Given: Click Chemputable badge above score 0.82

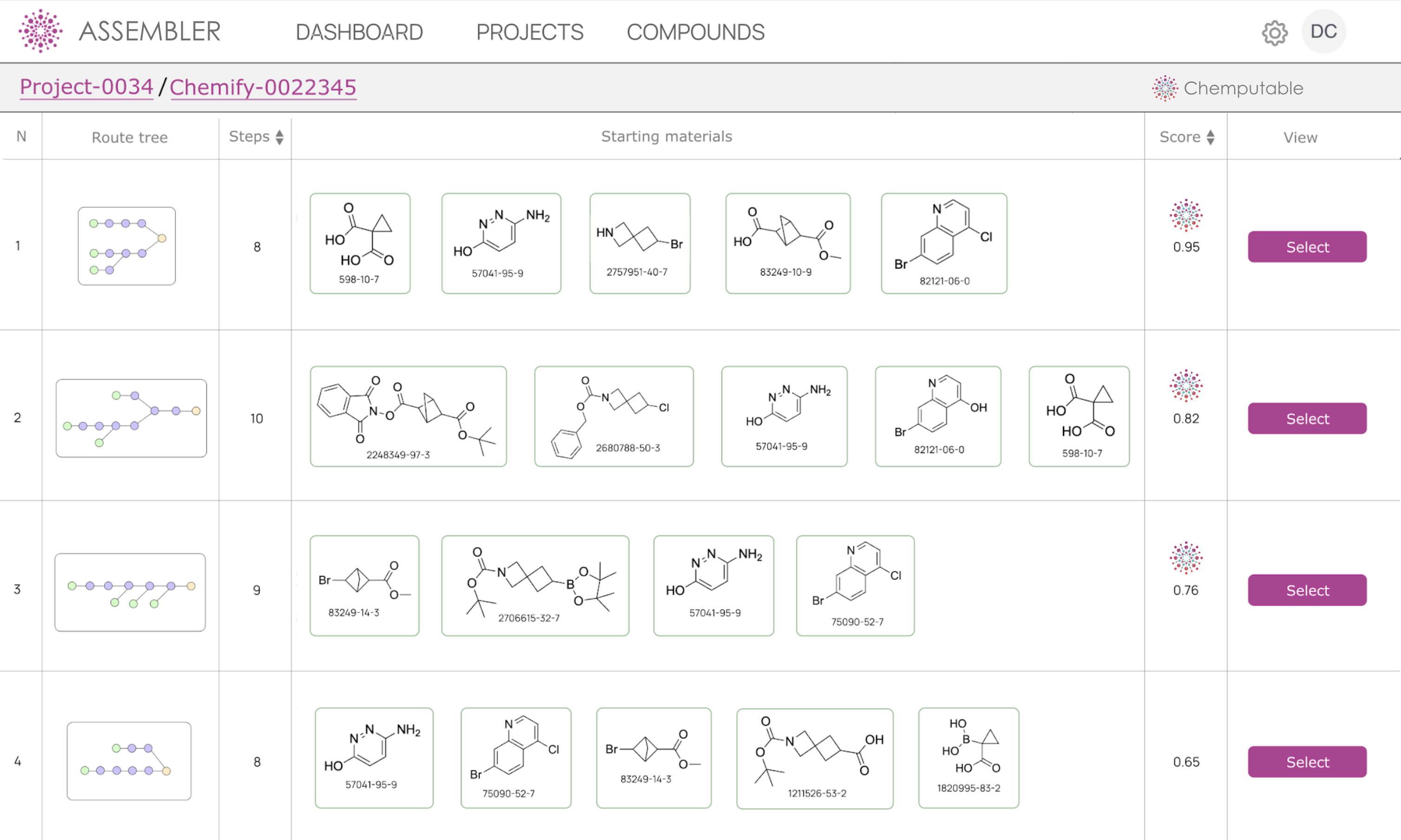Looking at the screenshot, I should click(1186, 386).
